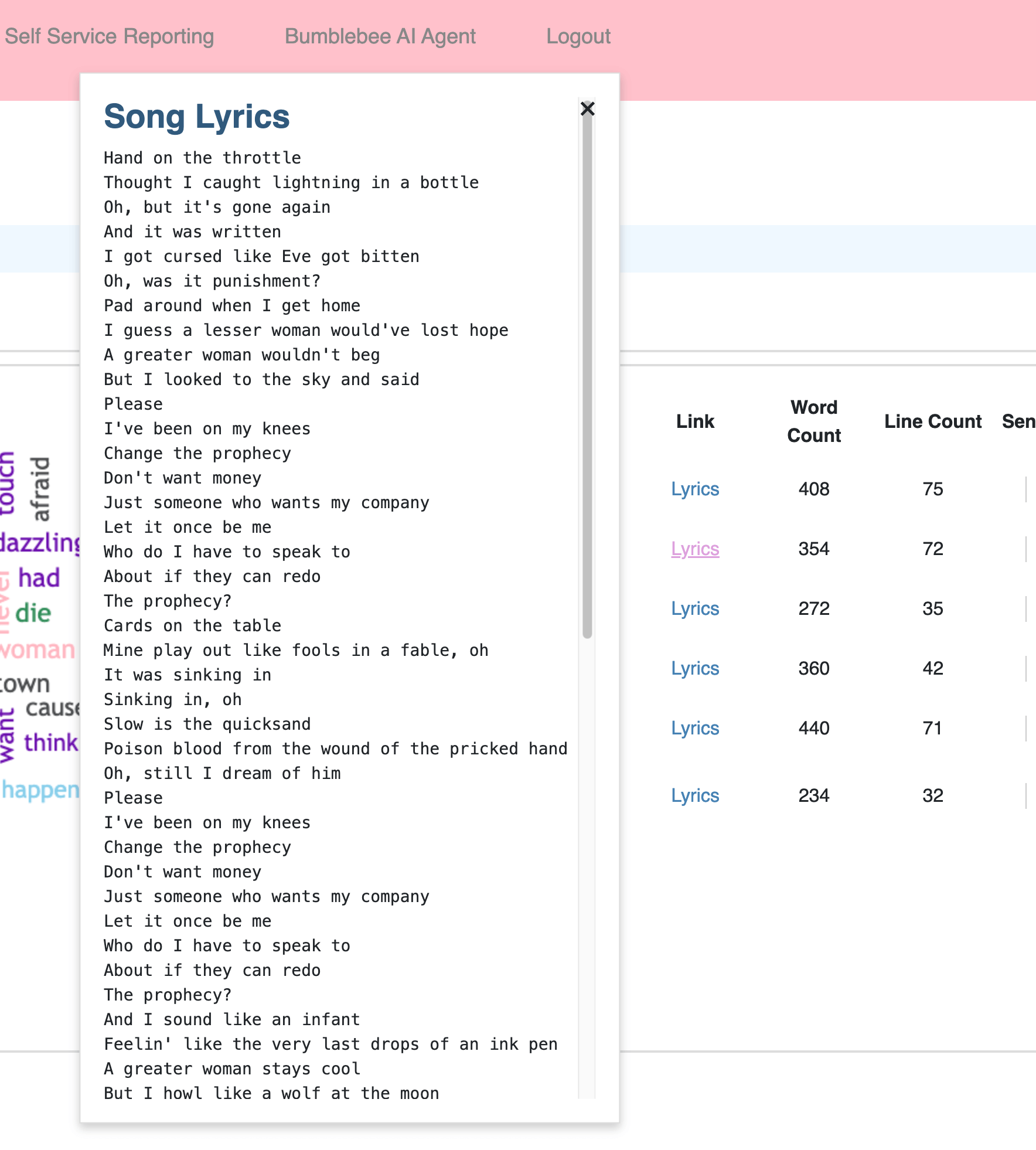Open the Bumblebee AI Agent page

pyautogui.click(x=380, y=36)
